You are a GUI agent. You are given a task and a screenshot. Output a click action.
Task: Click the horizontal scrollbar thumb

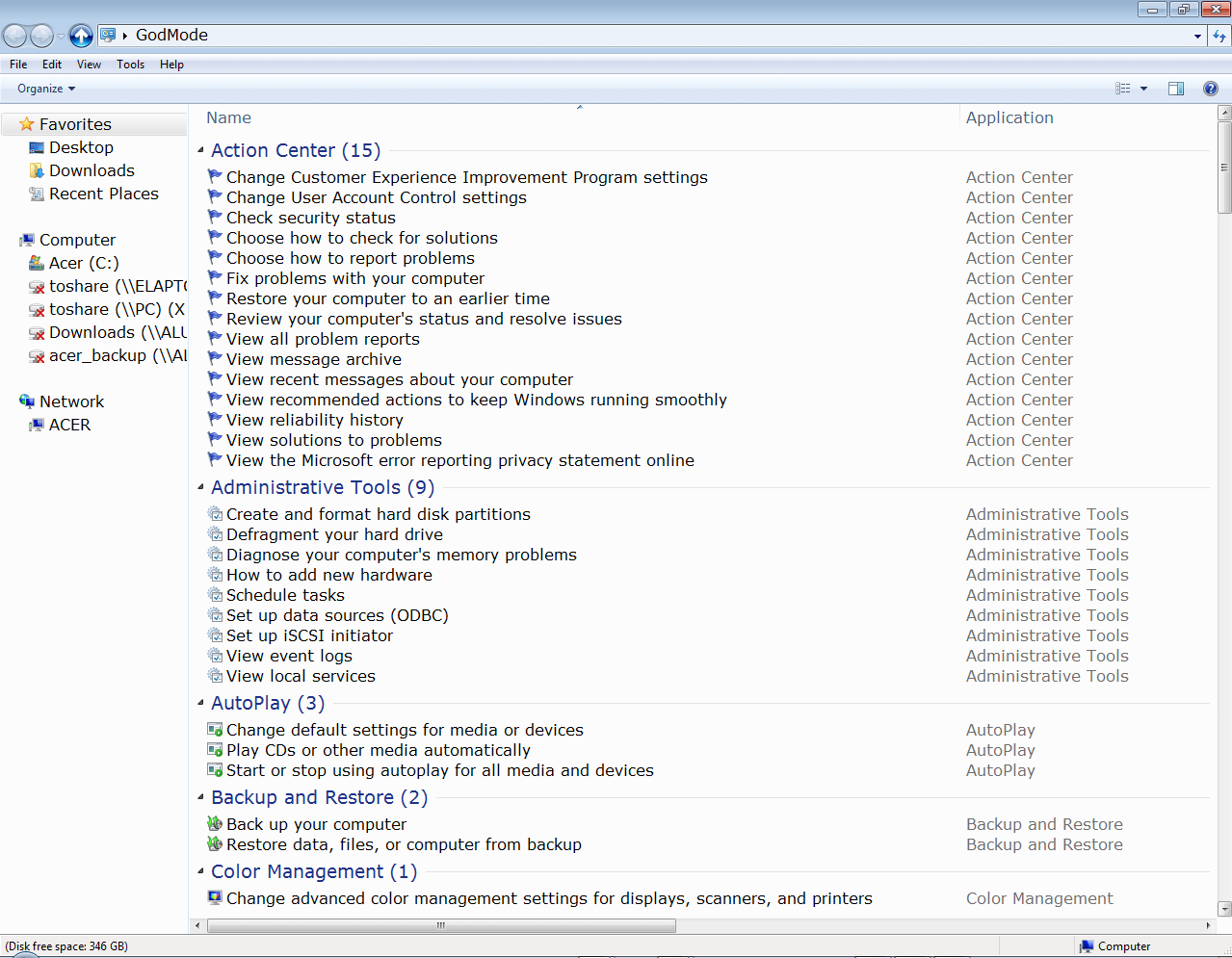click(441, 925)
